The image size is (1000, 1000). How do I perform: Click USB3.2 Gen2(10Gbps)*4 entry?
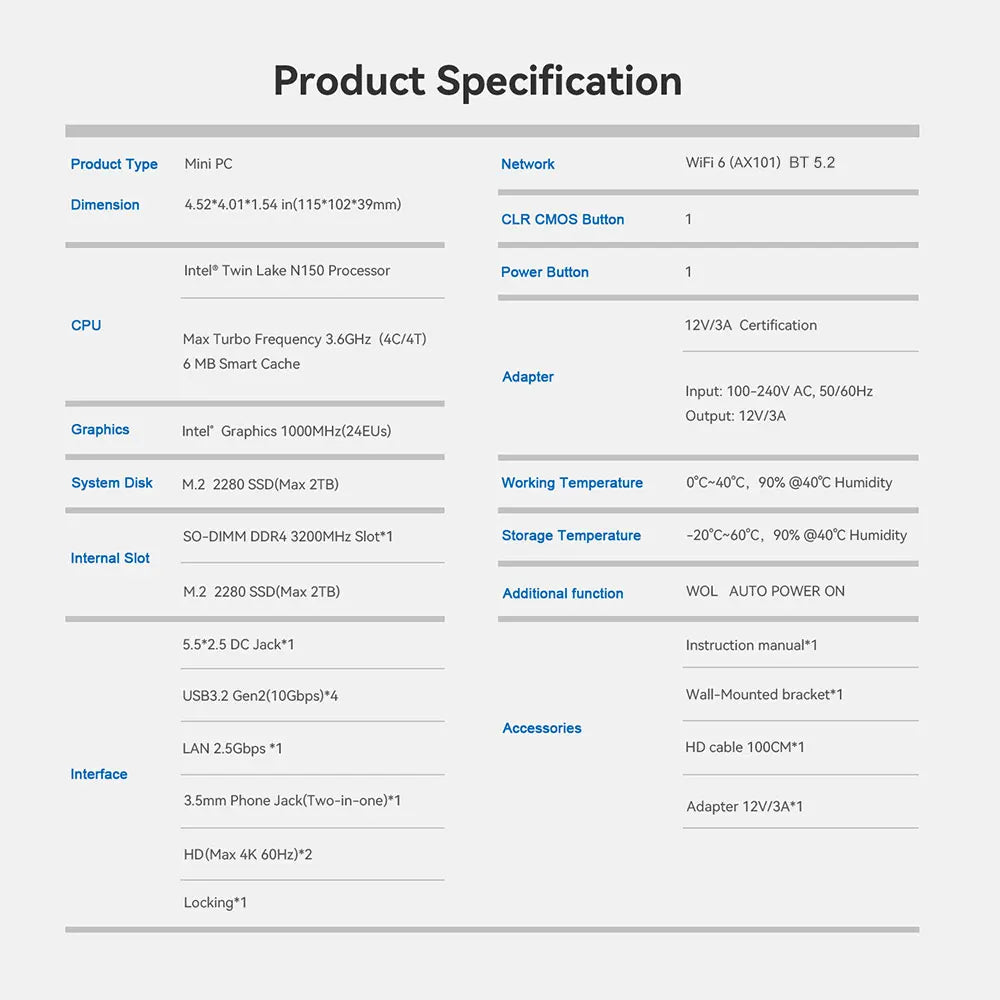tap(260, 696)
